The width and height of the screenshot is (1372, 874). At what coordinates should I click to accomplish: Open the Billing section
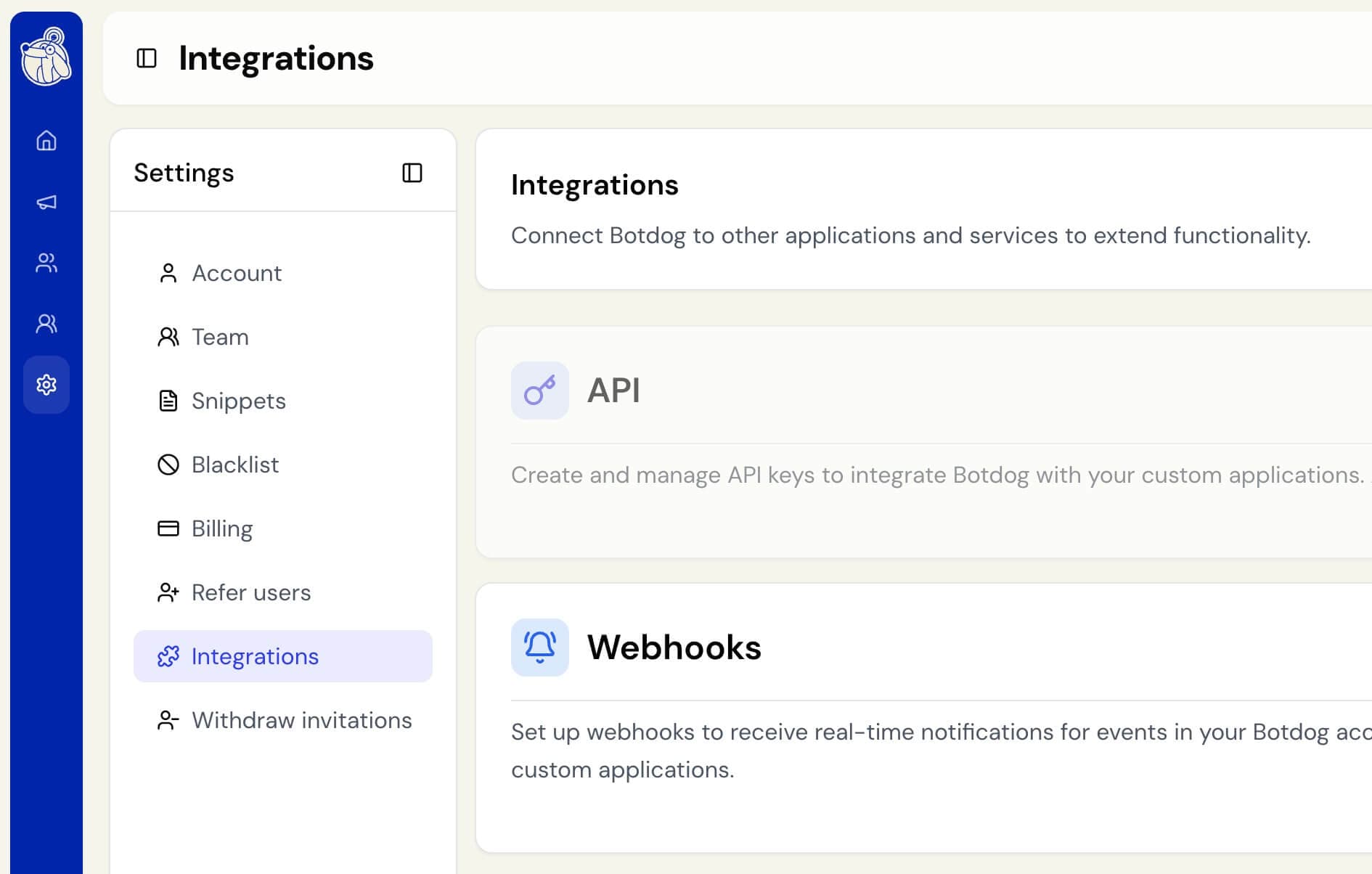(283, 528)
